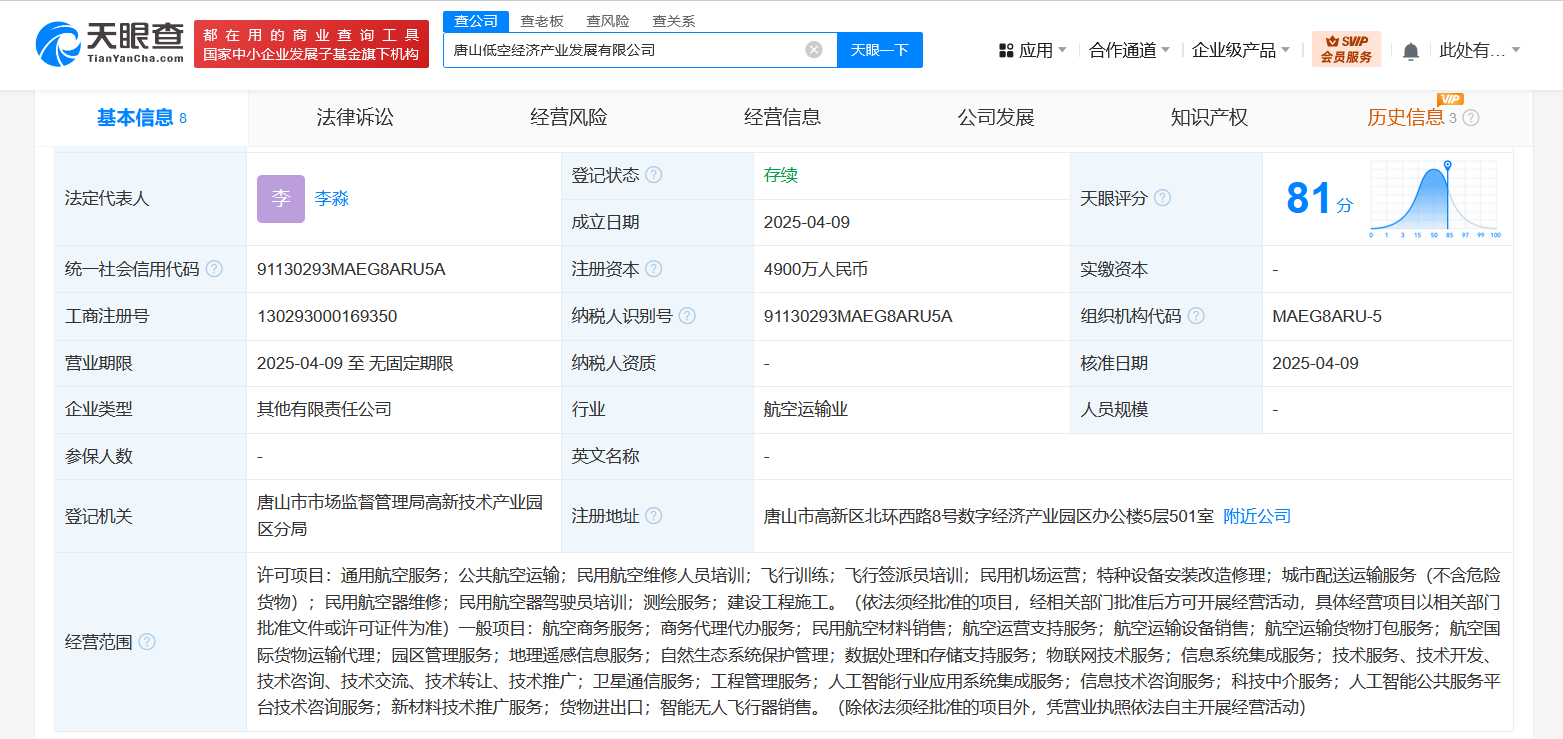1563x739 pixels.
Task: Click help icon beside 历史信息 tab
Action: pyautogui.click(x=1470, y=118)
